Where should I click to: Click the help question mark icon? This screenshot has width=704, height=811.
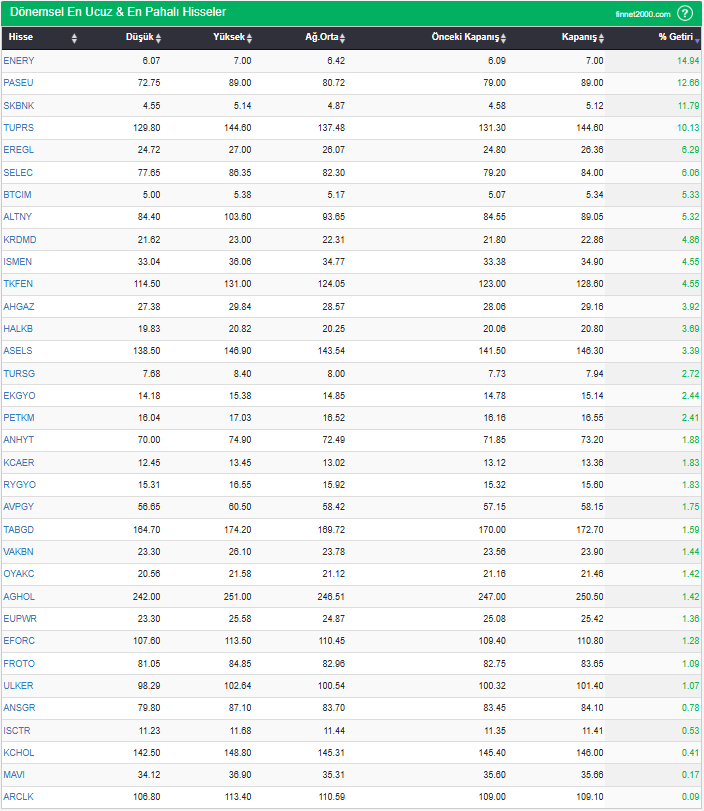click(685, 13)
